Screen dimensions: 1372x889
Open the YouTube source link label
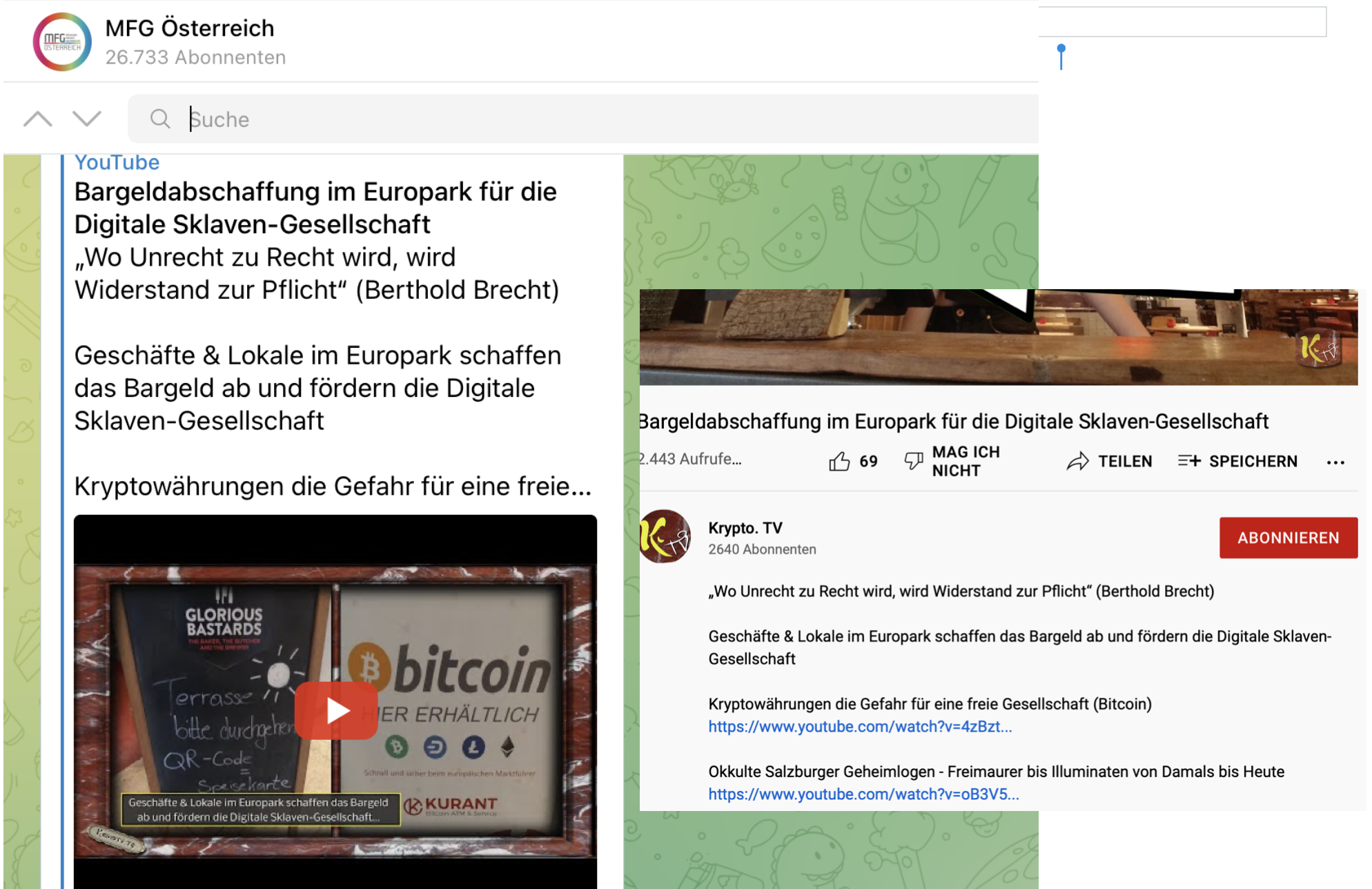click(x=117, y=162)
